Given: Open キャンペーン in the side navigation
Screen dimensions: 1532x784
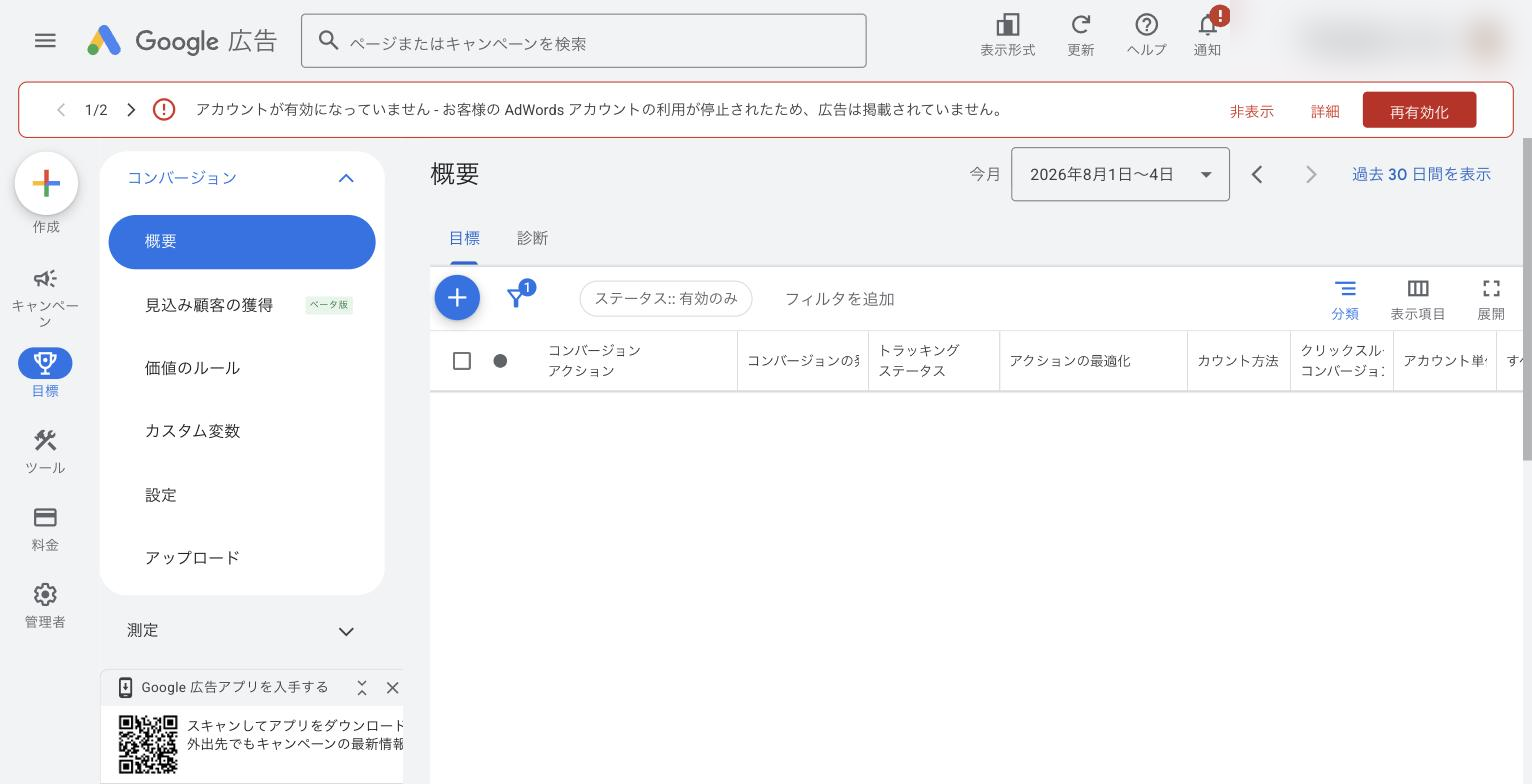Looking at the screenshot, I should (x=45, y=298).
